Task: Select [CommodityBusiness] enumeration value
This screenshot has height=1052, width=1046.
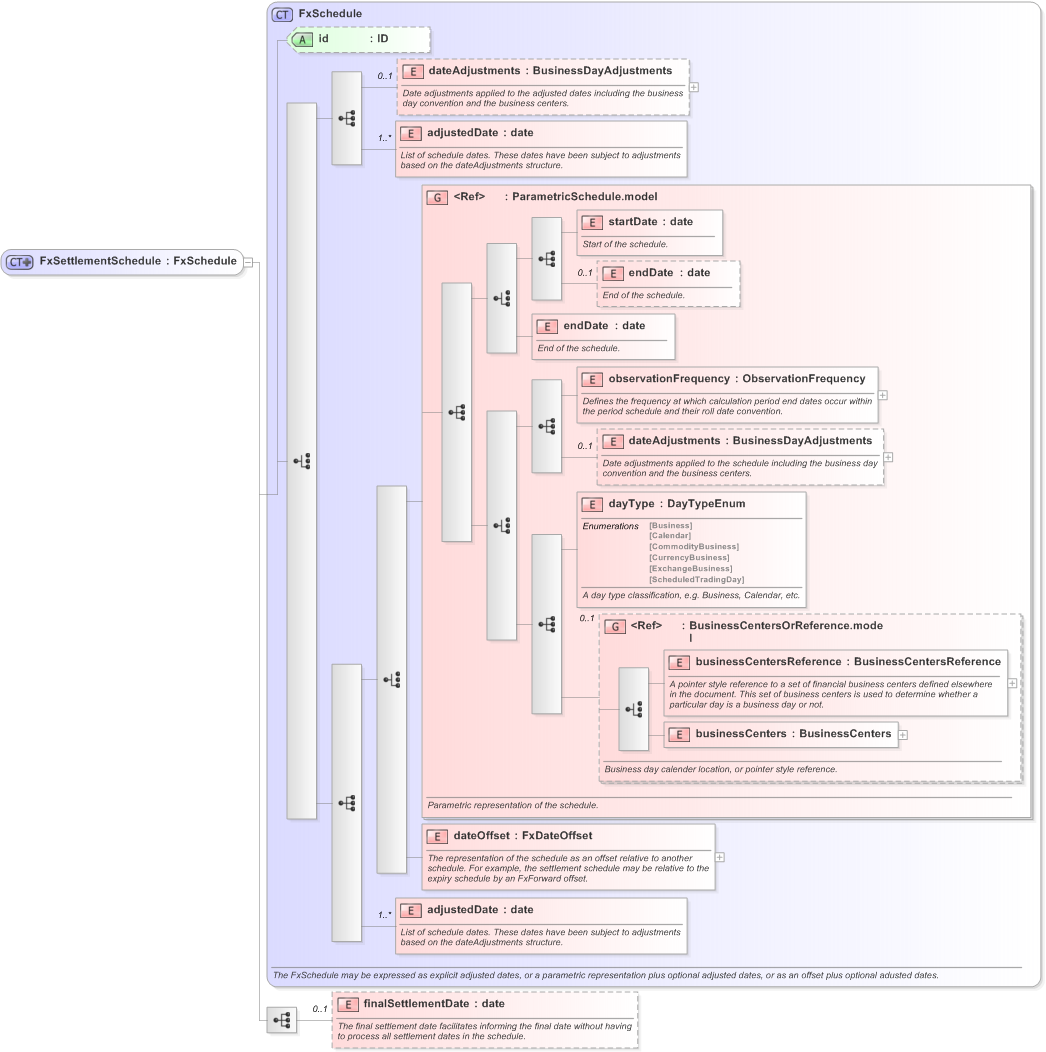Action: 694,547
